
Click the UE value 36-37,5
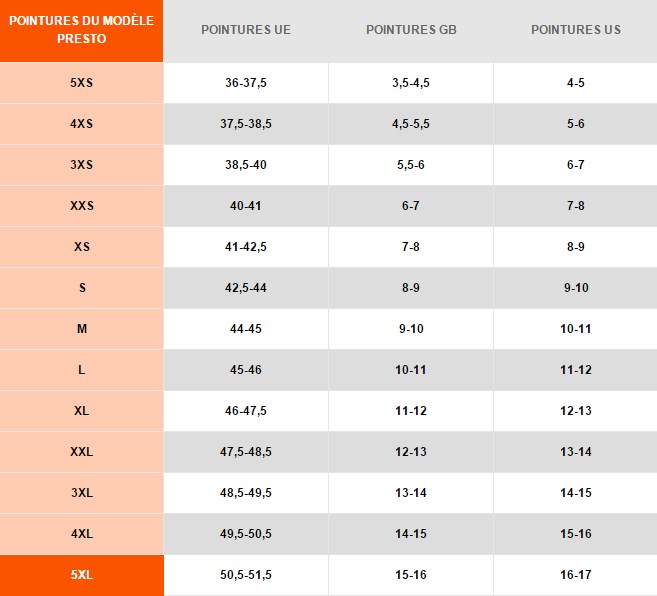click(246, 83)
